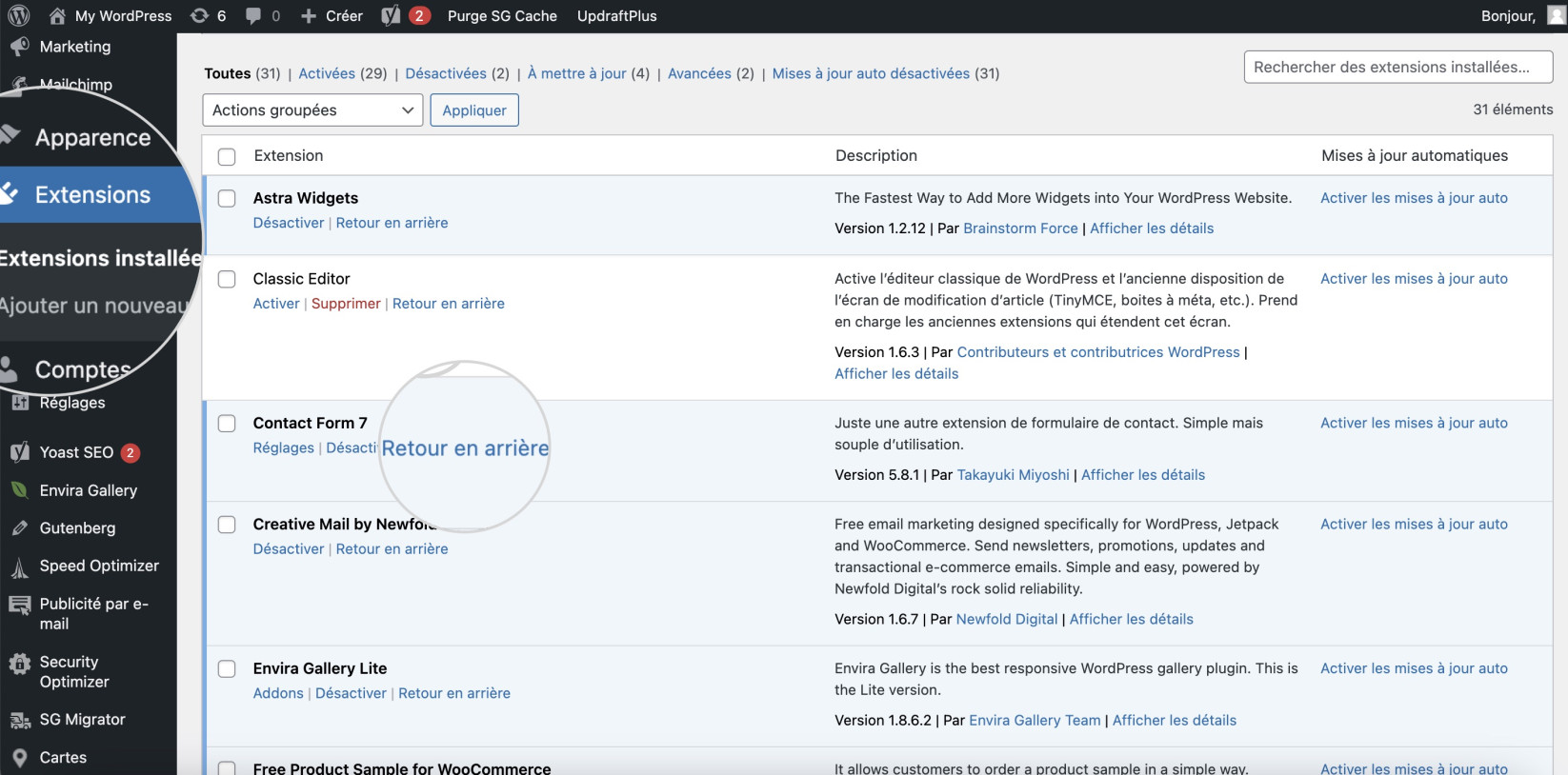Click Retour en arrière under Contact Form 7
1568x775 pixels.
click(465, 448)
